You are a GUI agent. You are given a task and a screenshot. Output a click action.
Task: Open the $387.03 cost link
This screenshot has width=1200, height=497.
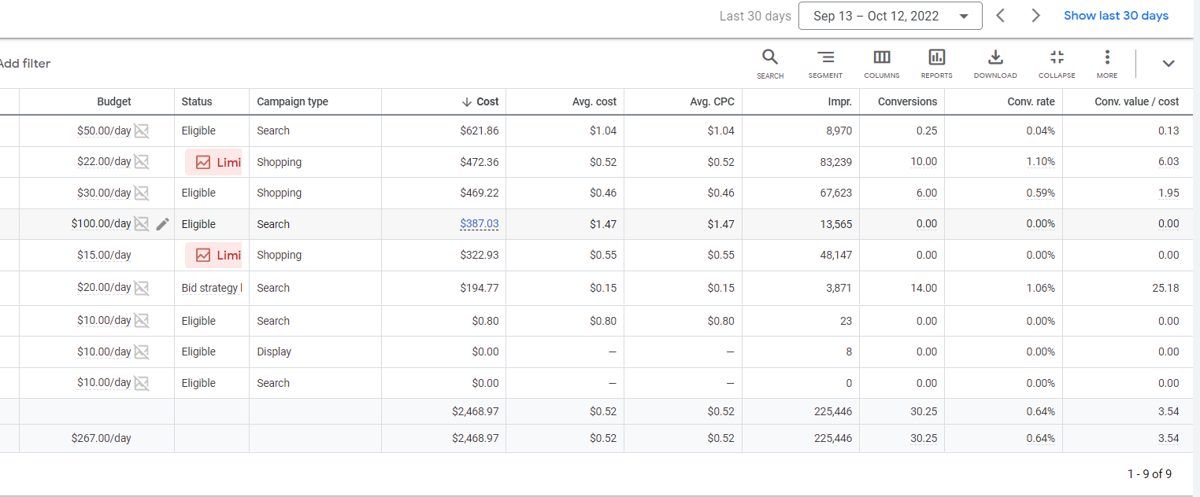point(479,224)
